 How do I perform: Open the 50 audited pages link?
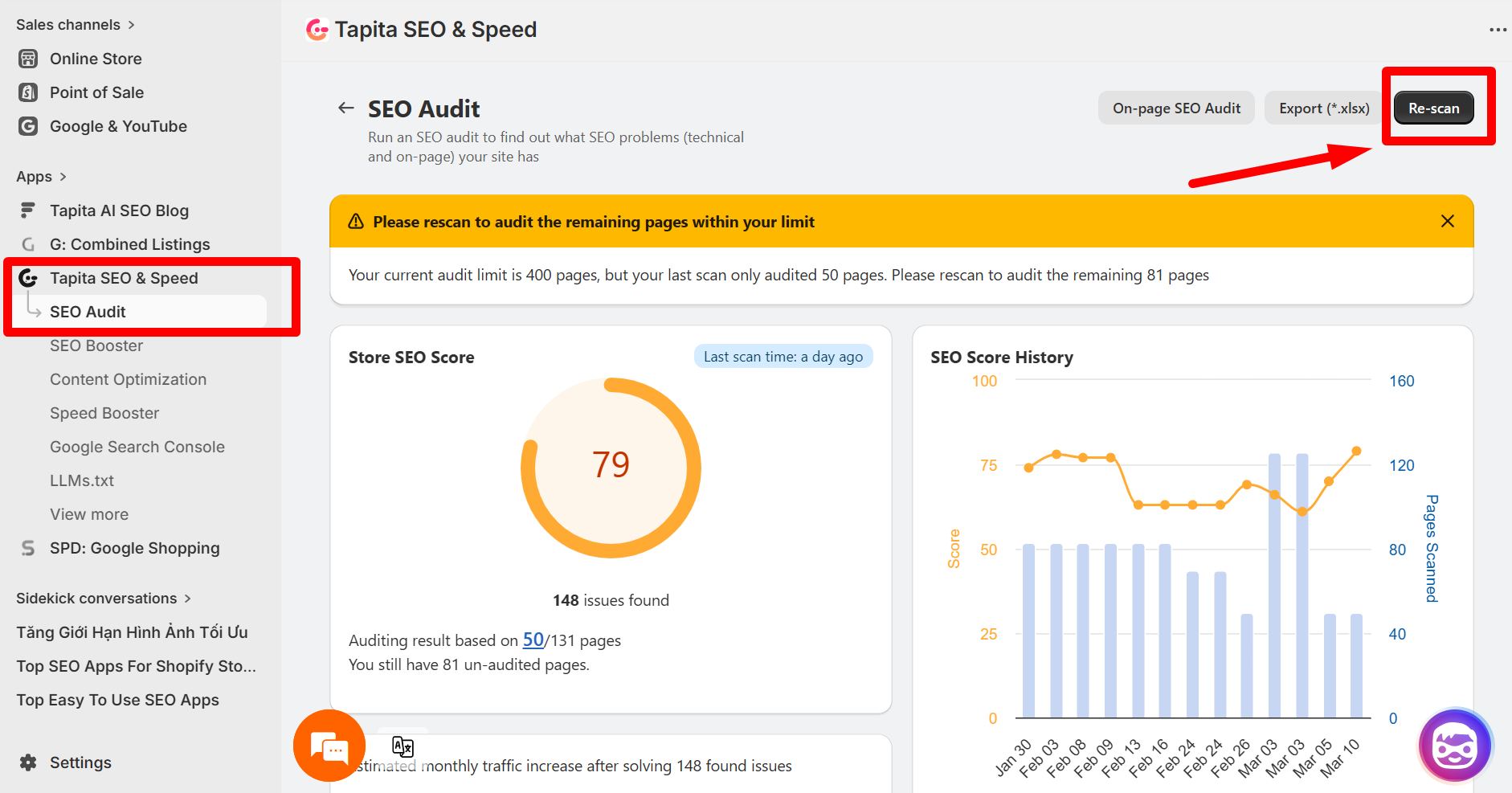pos(533,640)
